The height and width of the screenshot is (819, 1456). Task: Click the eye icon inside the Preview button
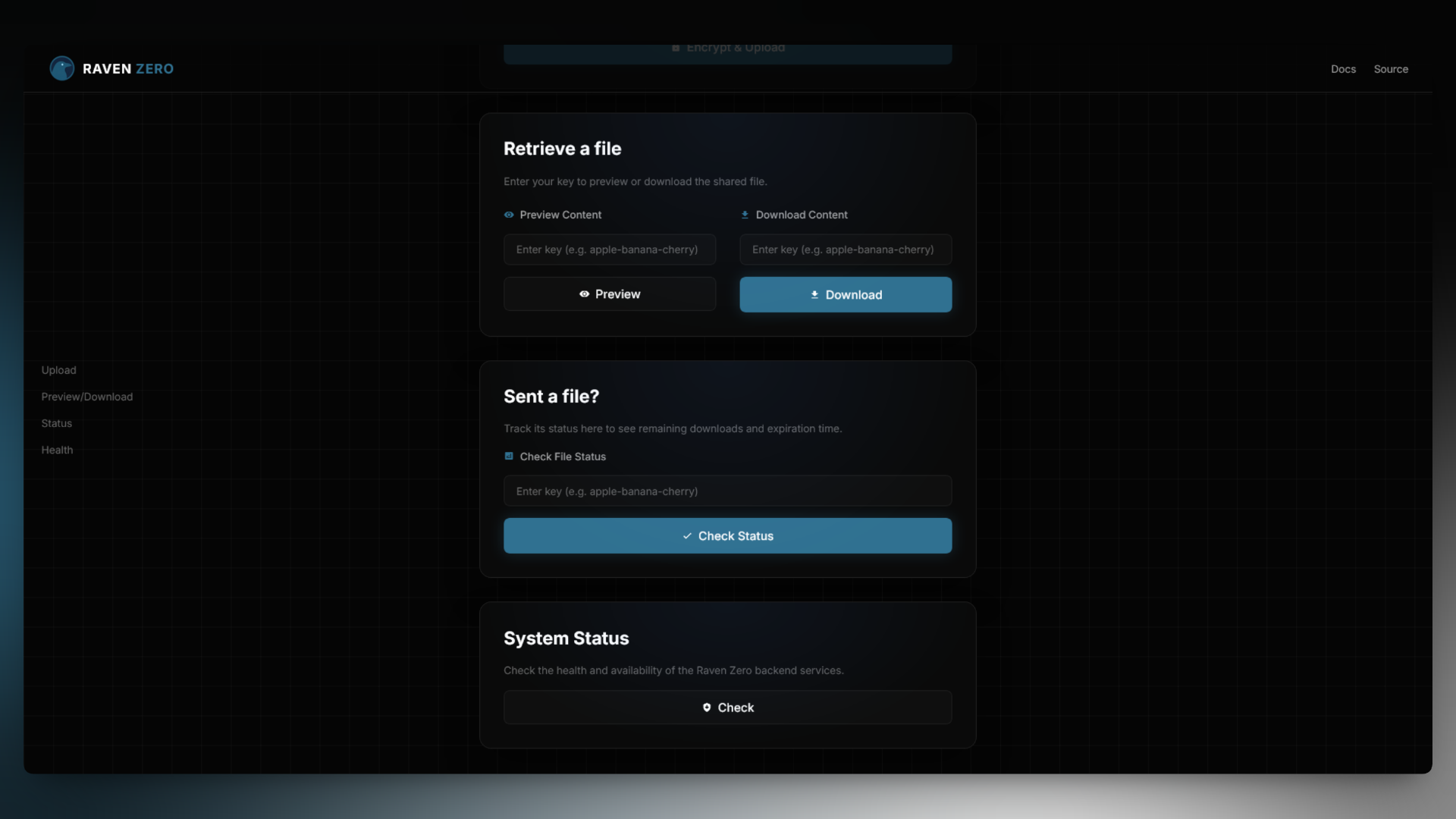pos(584,294)
